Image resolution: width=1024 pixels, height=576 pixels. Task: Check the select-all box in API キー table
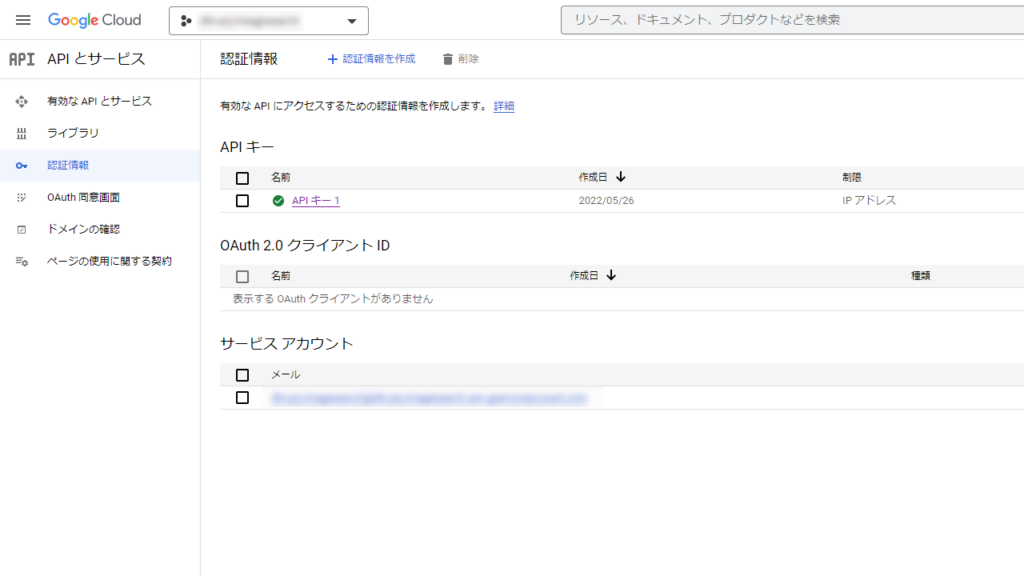[x=241, y=177]
